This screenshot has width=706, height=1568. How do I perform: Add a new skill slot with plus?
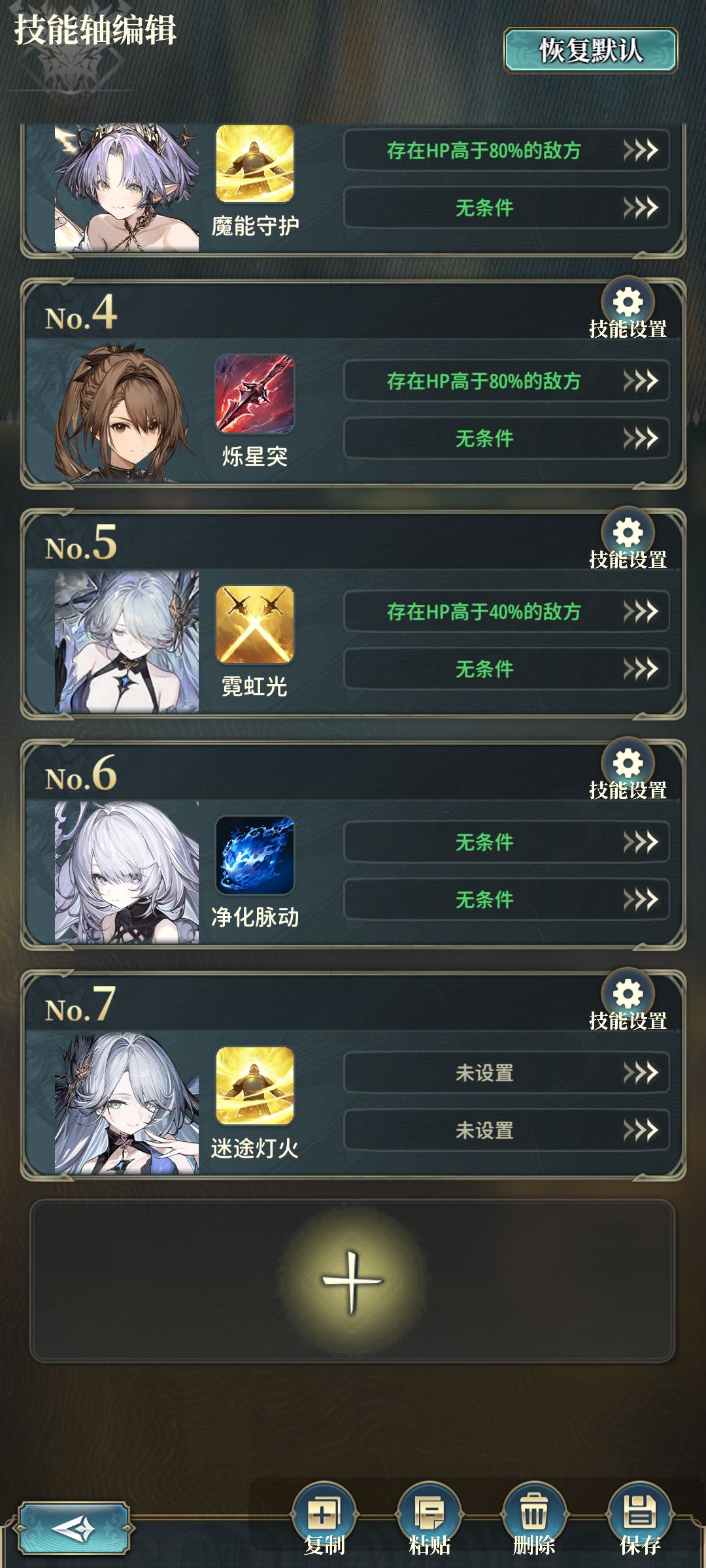coord(352,1281)
